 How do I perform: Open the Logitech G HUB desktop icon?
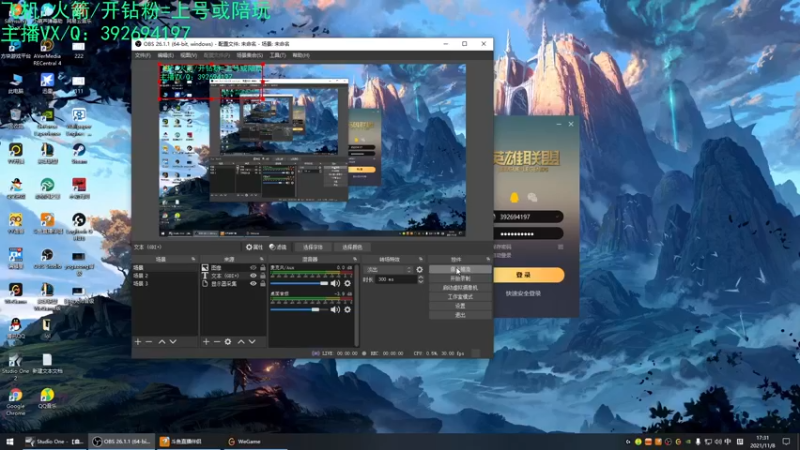pyautogui.click(x=79, y=227)
